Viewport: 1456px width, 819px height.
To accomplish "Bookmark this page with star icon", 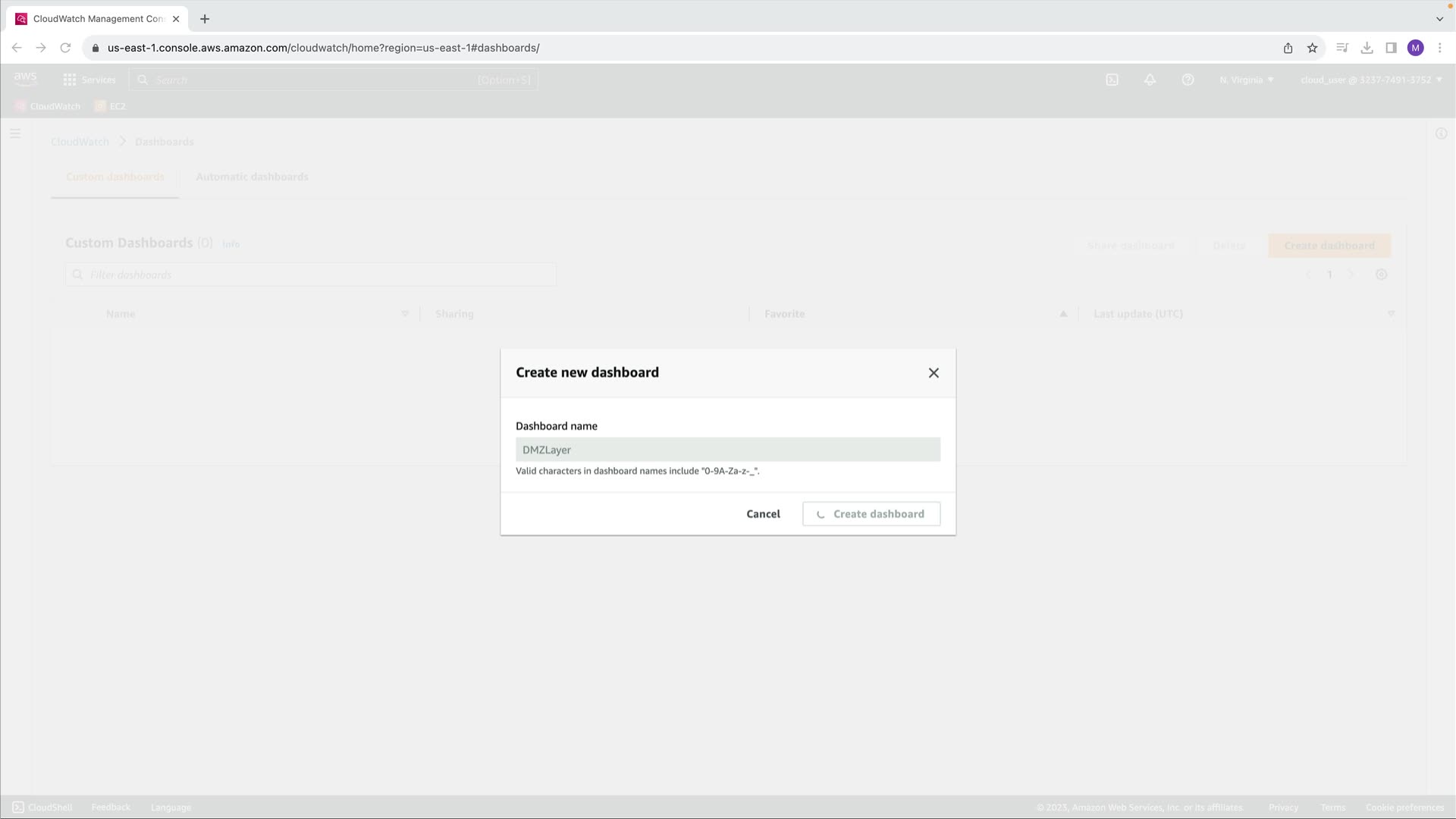I will pyautogui.click(x=1312, y=48).
